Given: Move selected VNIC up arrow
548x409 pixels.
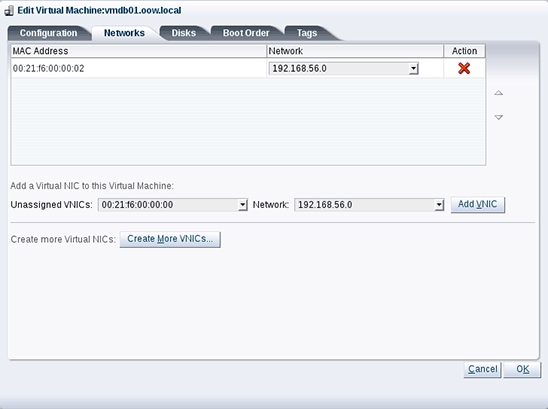Looking at the screenshot, I should pos(499,93).
